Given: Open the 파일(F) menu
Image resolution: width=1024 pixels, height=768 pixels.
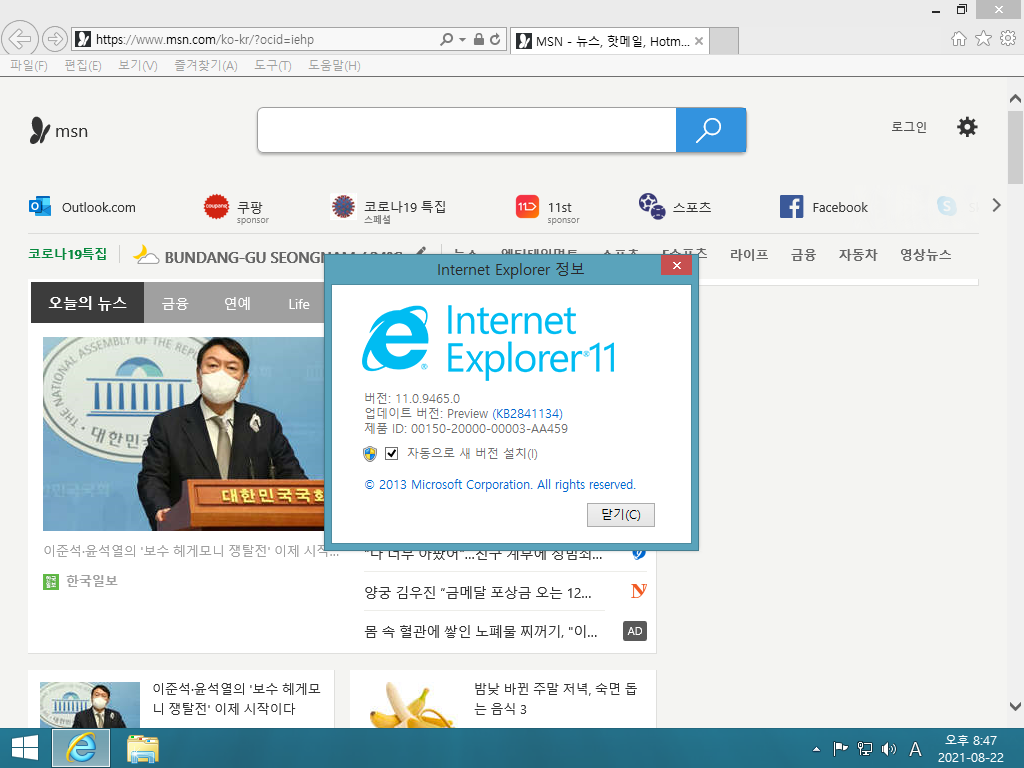Looking at the screenshot, I should pyautogui.click(x=29, y=65).
